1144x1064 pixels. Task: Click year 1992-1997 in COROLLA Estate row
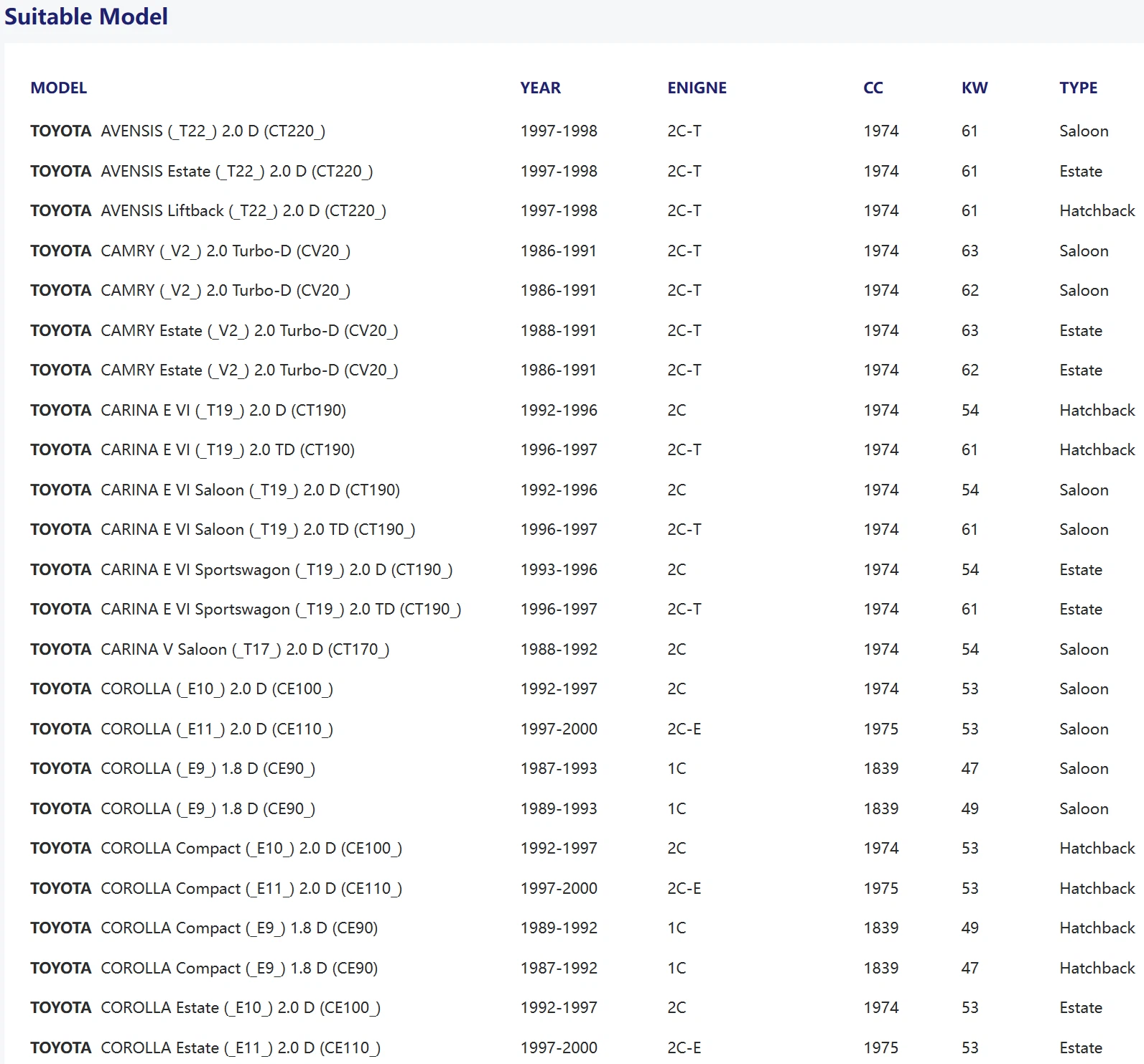pyautogui.click(x=559, y=1008)
